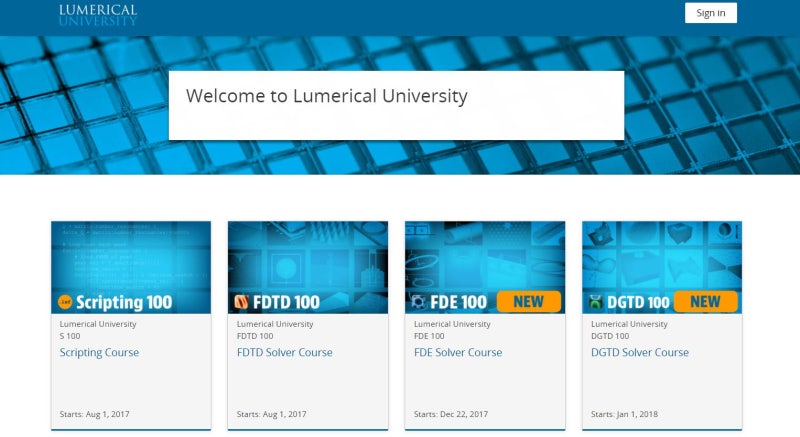This screenshot has width=800, height=437.
Task: Open the Scripting Course link
Action: tap(99, 352)
